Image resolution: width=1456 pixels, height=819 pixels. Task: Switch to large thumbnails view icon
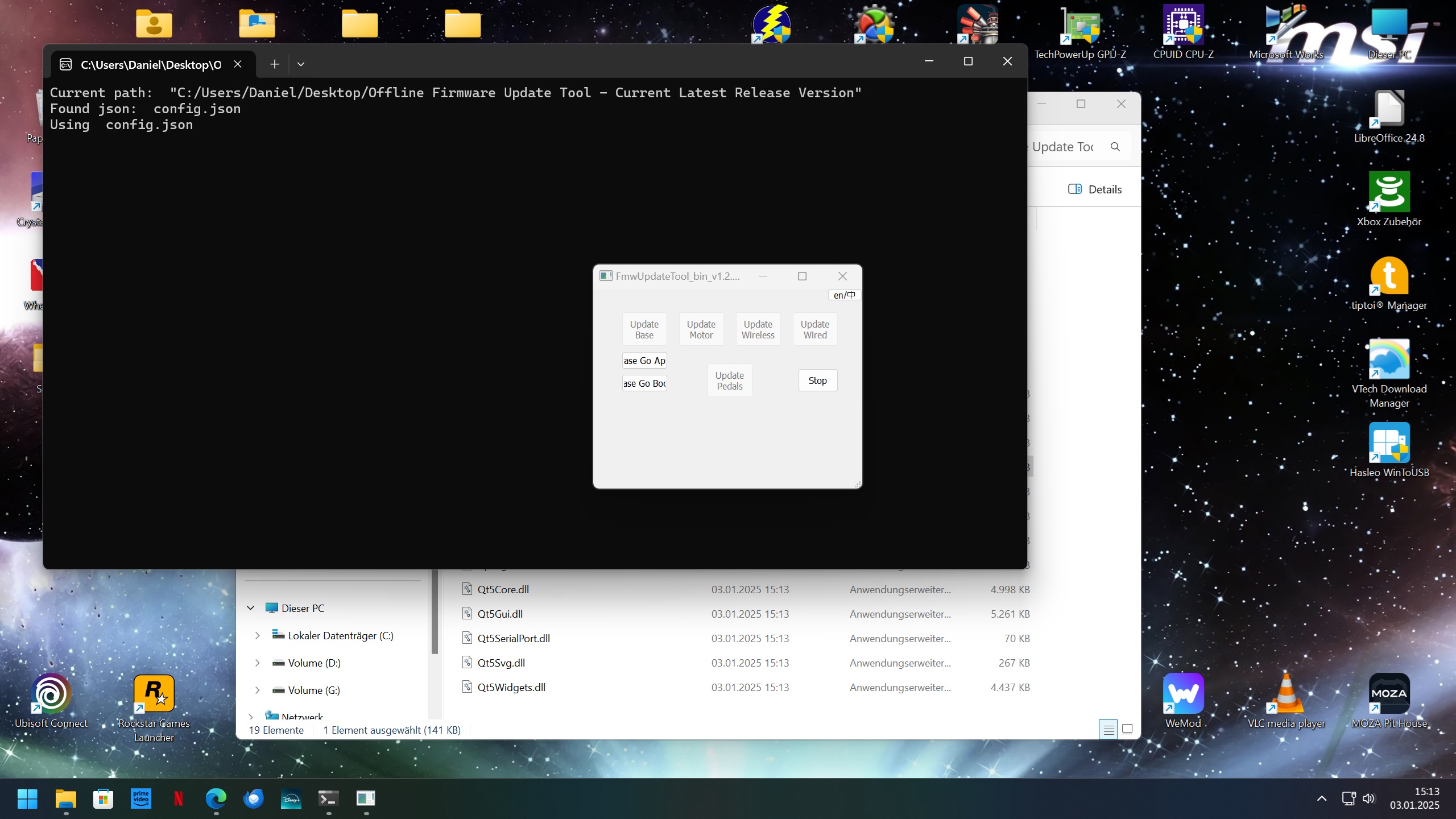[x=1127, y=729]
